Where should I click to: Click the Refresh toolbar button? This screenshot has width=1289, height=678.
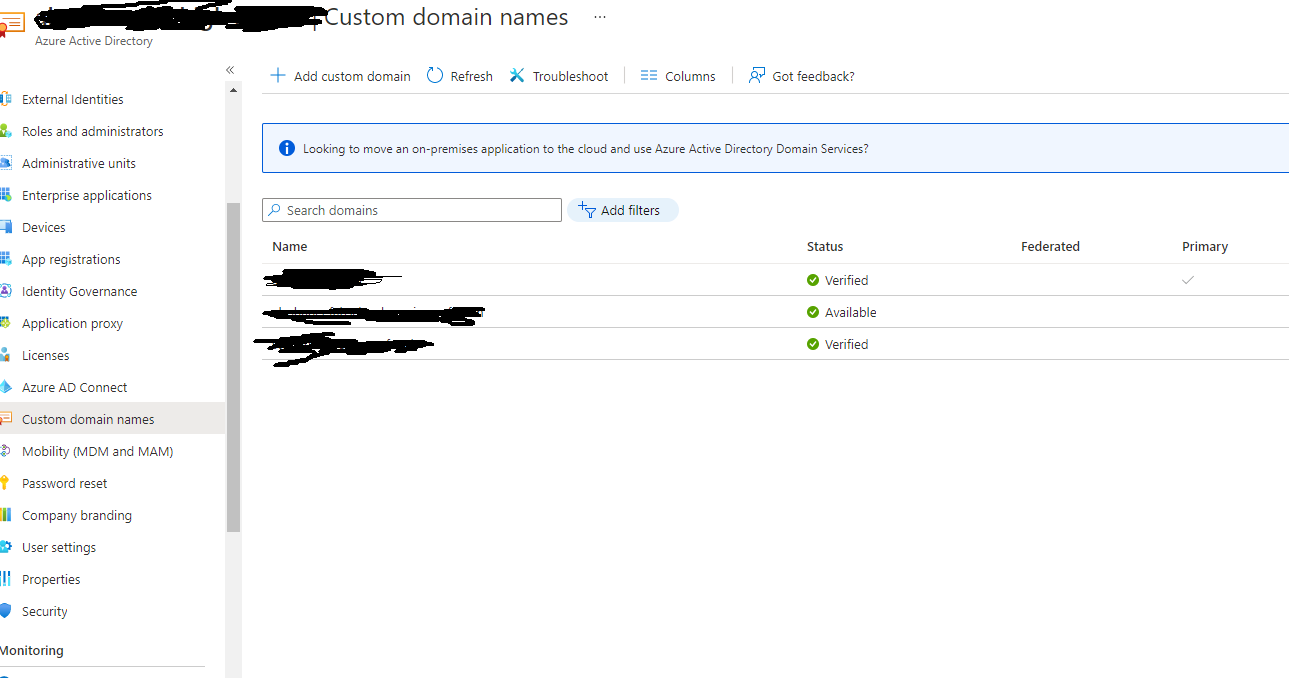[x=460, y=76]
